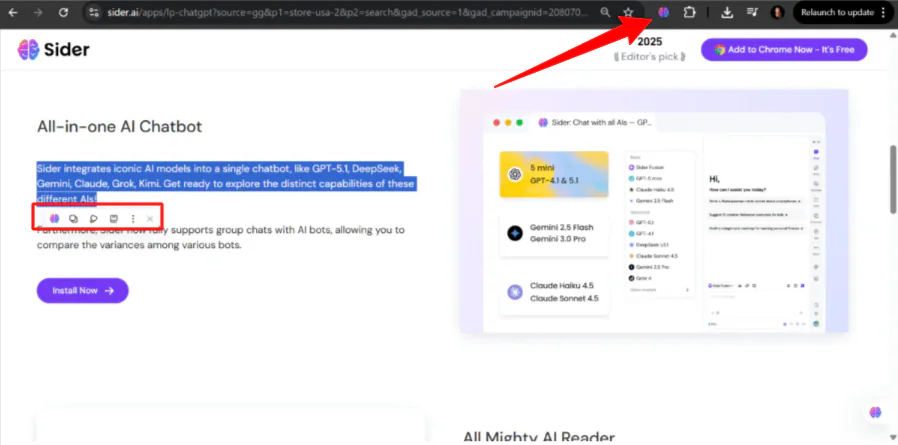This screenshot has height=445, width=898.
Task: Click the Editor's pick badge text
Action: click(649, 57)
